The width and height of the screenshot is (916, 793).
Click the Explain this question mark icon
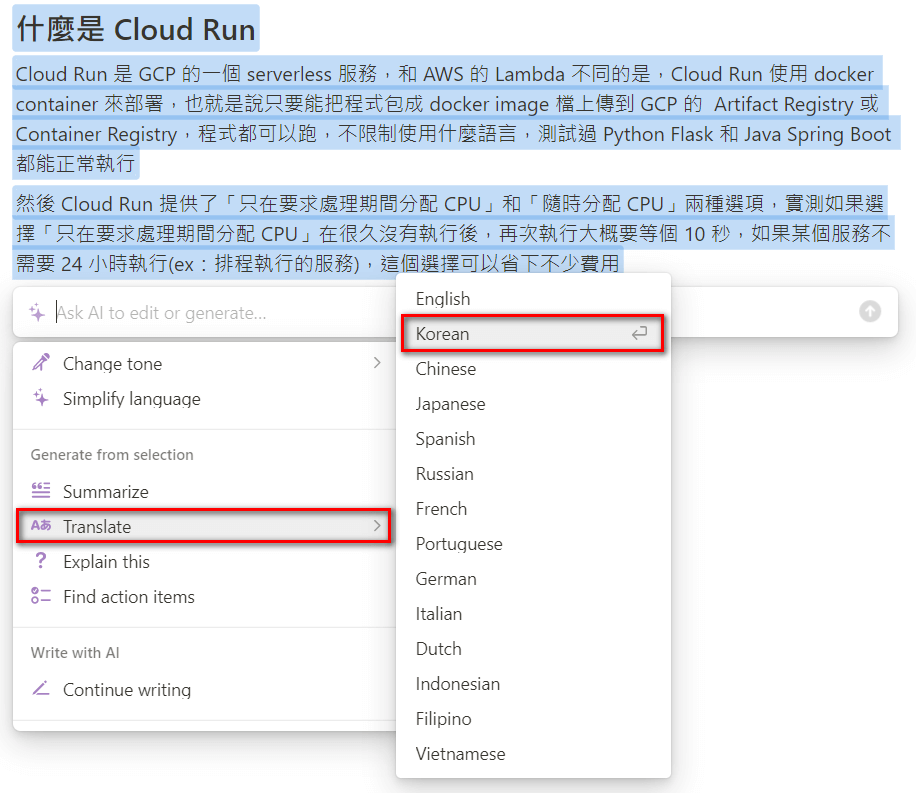[43, 561]
